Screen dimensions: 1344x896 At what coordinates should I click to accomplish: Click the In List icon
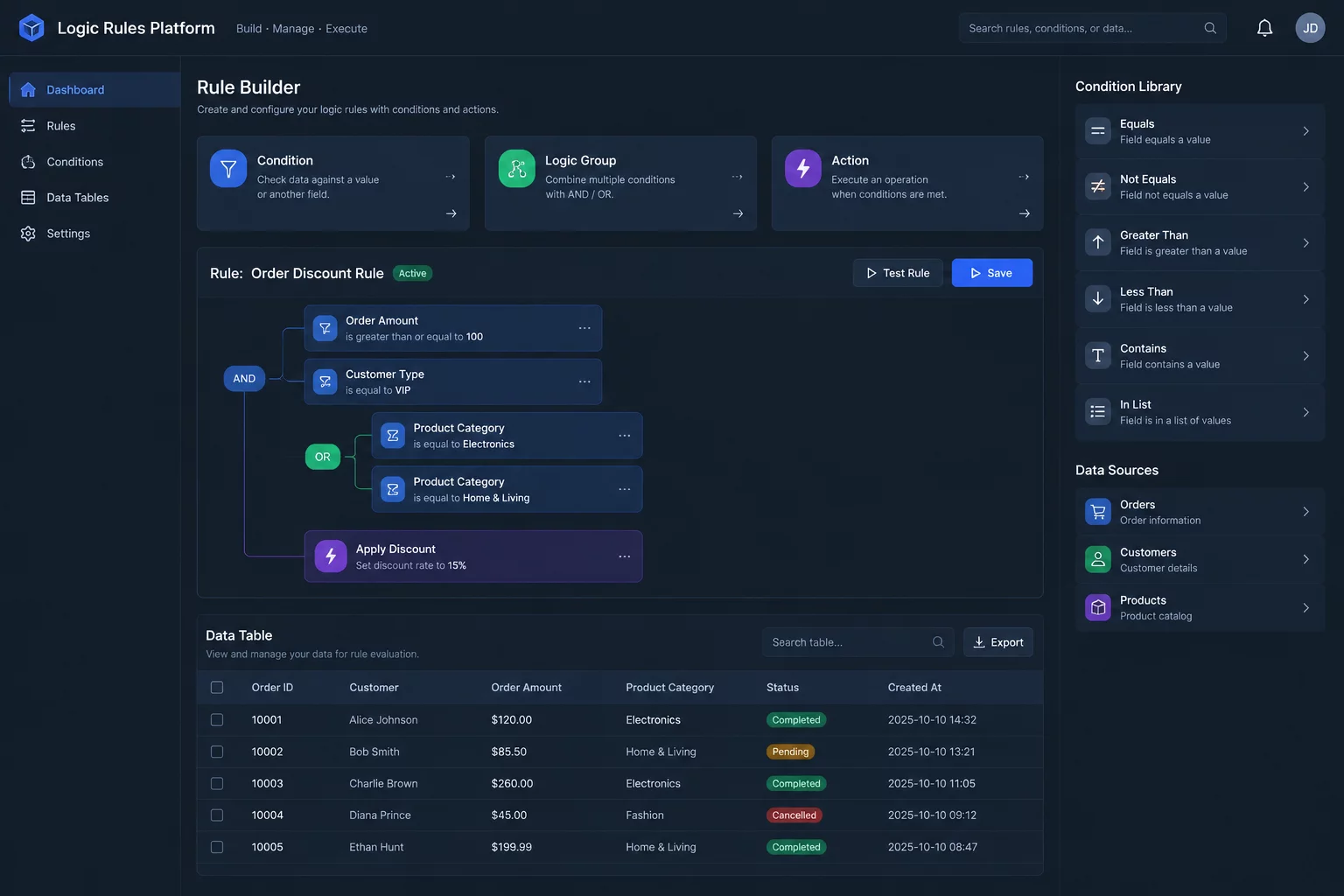pos(1098,412)
